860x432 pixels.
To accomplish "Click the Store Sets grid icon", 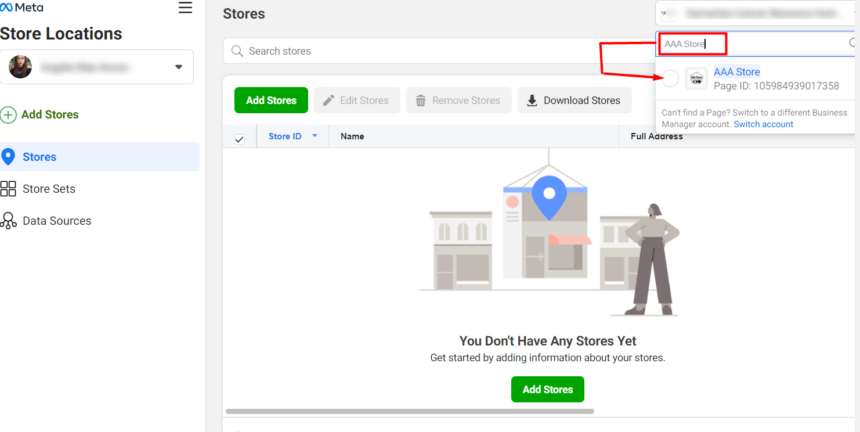I will point(8,189).
